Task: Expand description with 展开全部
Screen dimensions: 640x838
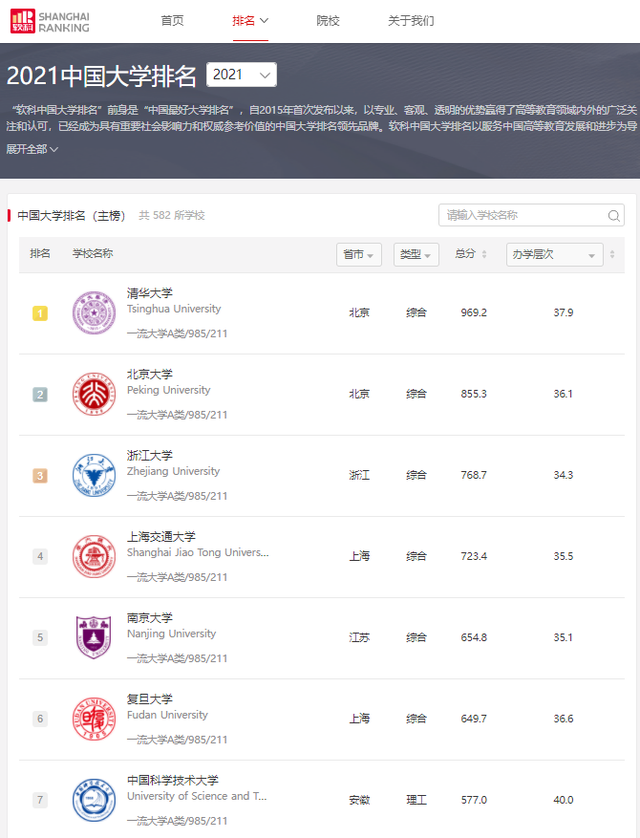Action: click(32, 149)
